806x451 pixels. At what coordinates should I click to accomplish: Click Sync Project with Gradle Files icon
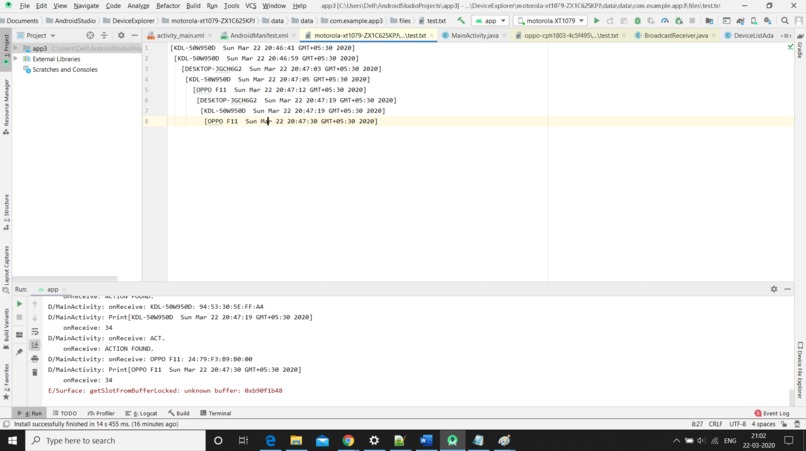(740, 21)
